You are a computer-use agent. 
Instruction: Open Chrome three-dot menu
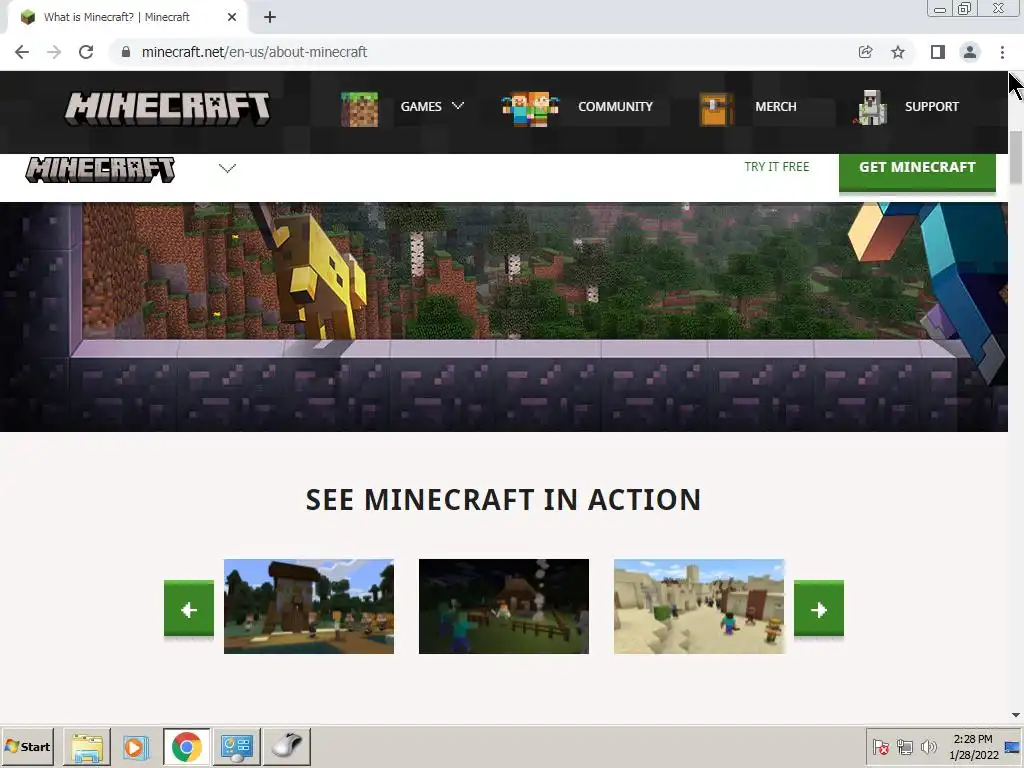[1002, 52]
